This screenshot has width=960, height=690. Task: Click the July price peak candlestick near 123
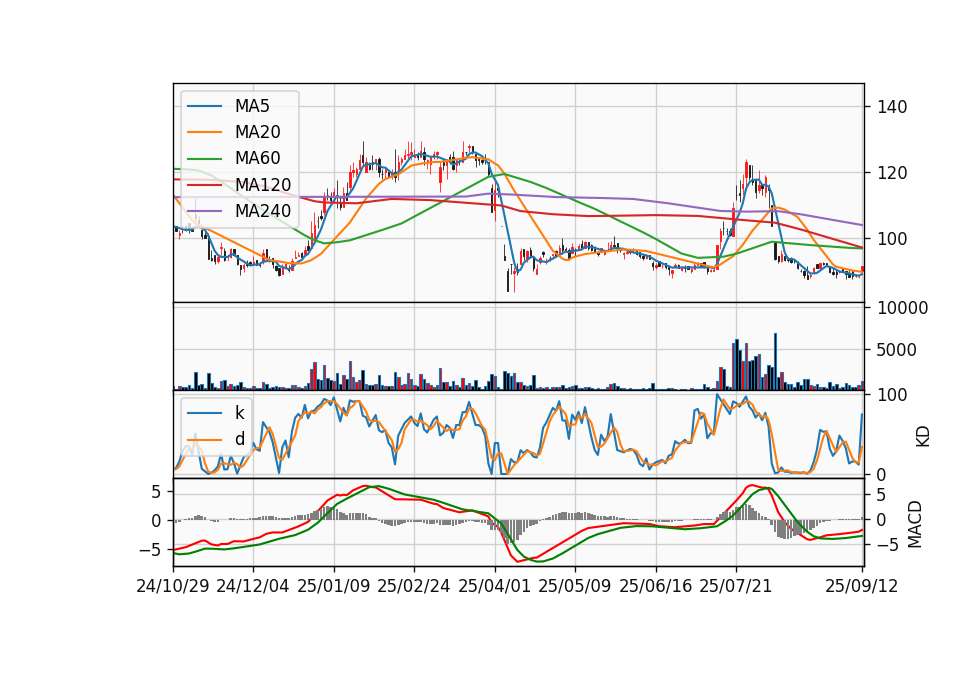746,168
